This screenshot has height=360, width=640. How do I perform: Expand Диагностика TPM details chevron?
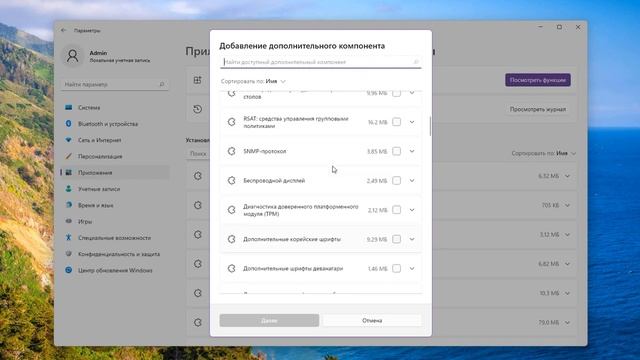(412, 210)
